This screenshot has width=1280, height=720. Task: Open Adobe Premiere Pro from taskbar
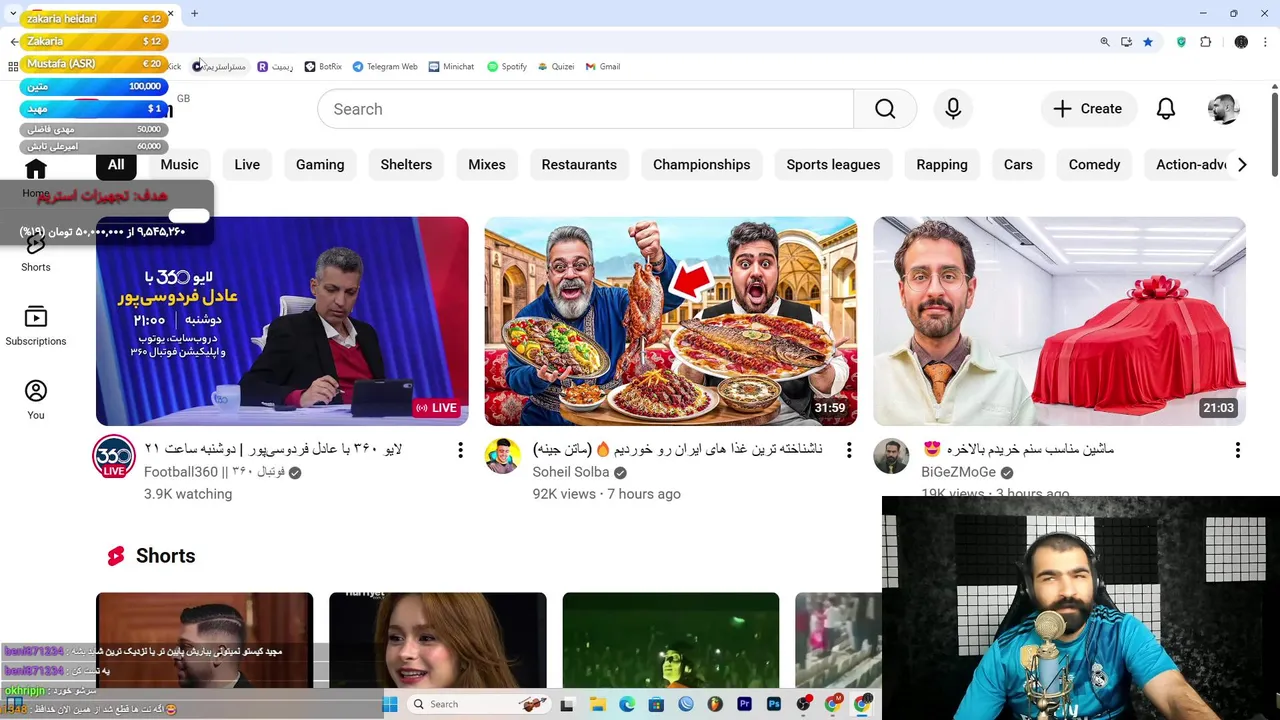click(x=744, y=704)
